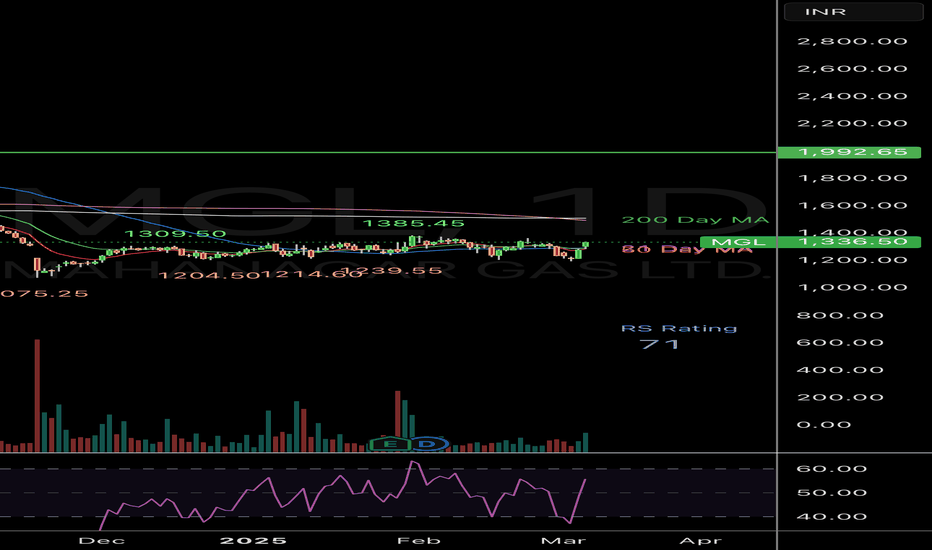Click the Mar label on time axis
This screenshot has width=932, height=550.
point(563,540)
